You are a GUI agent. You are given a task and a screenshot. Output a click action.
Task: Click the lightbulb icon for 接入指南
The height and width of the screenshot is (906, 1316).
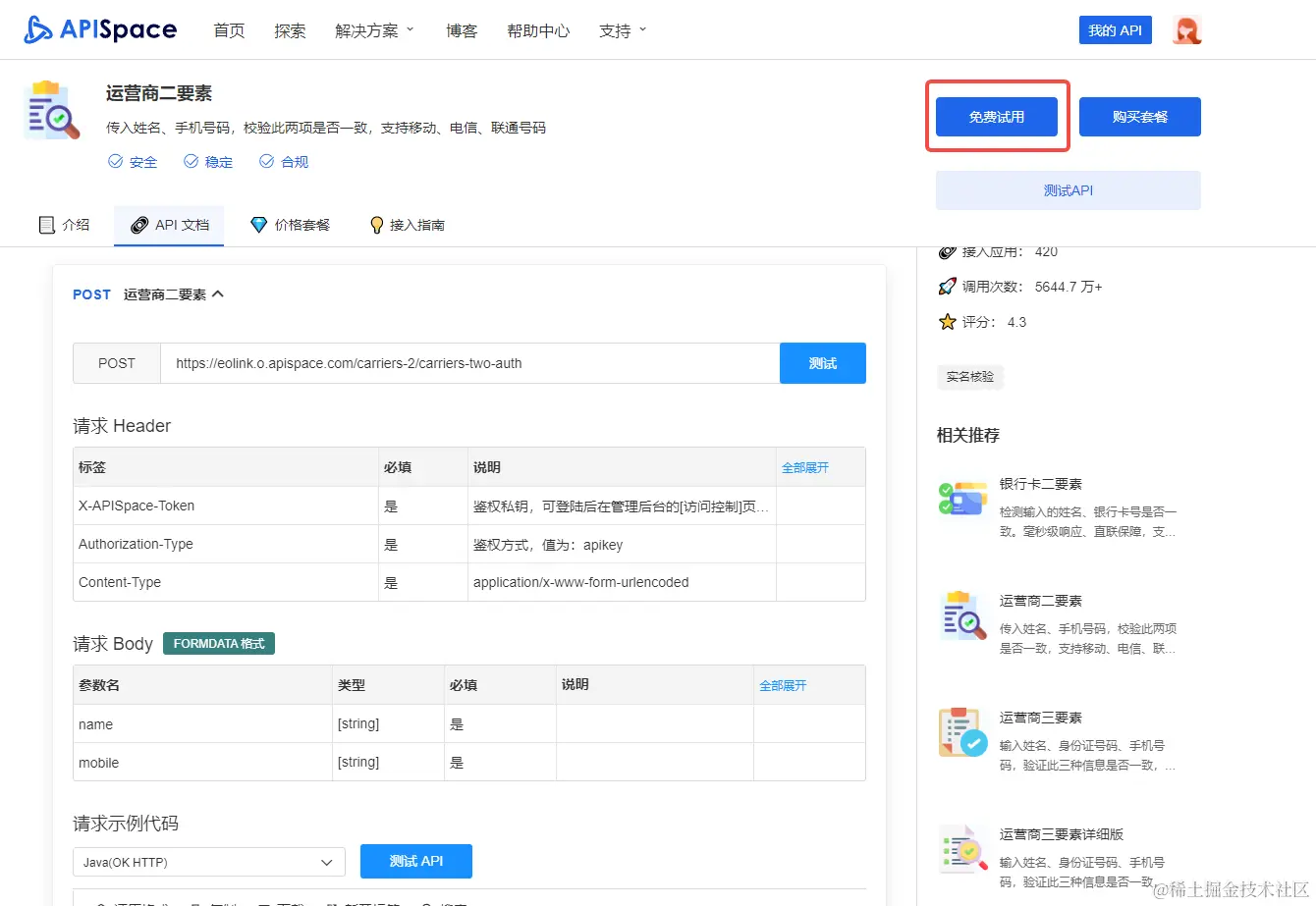point(376,225)
